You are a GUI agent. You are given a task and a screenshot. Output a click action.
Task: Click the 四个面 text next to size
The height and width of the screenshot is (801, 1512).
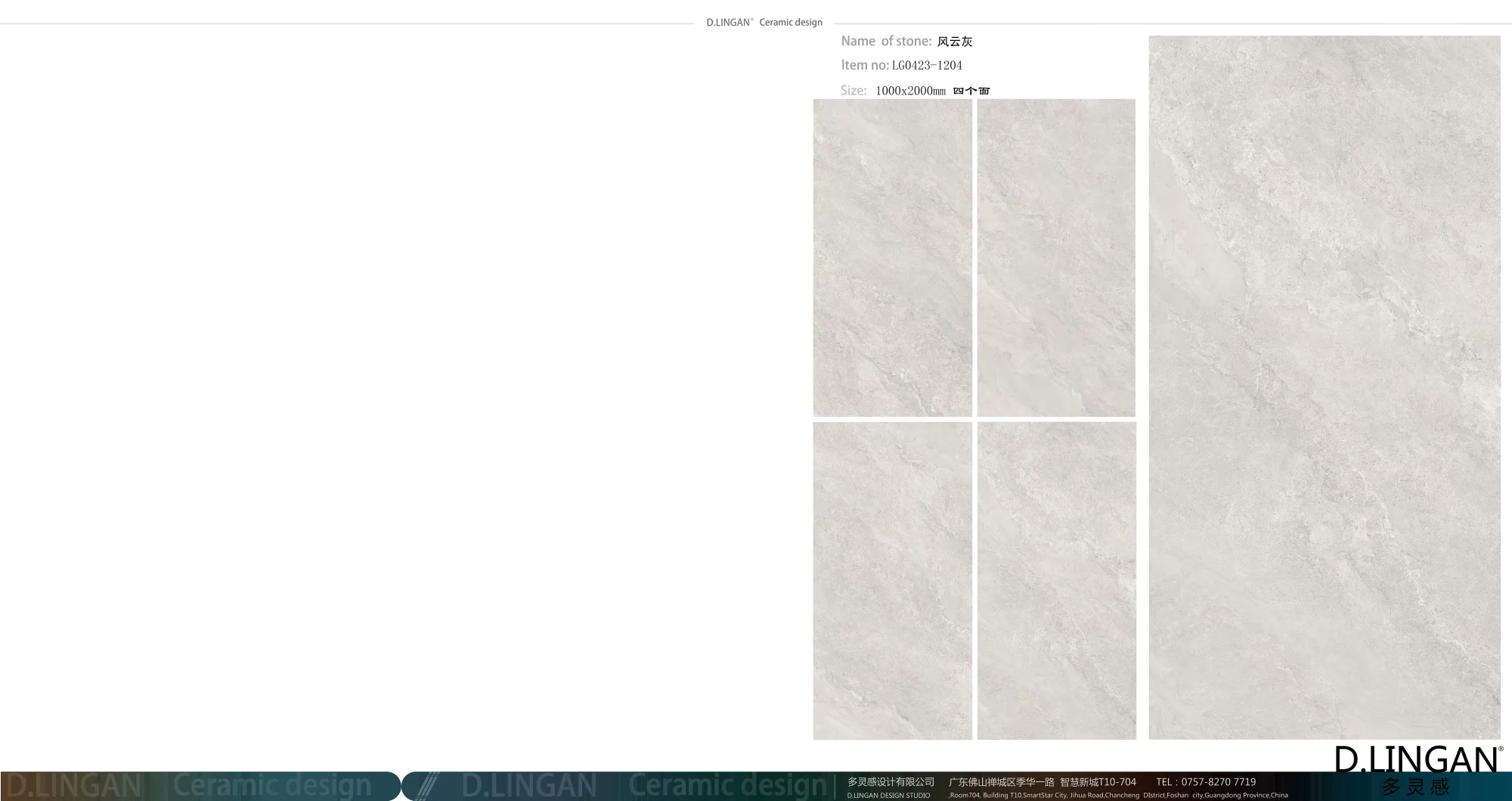pos(971,91)
